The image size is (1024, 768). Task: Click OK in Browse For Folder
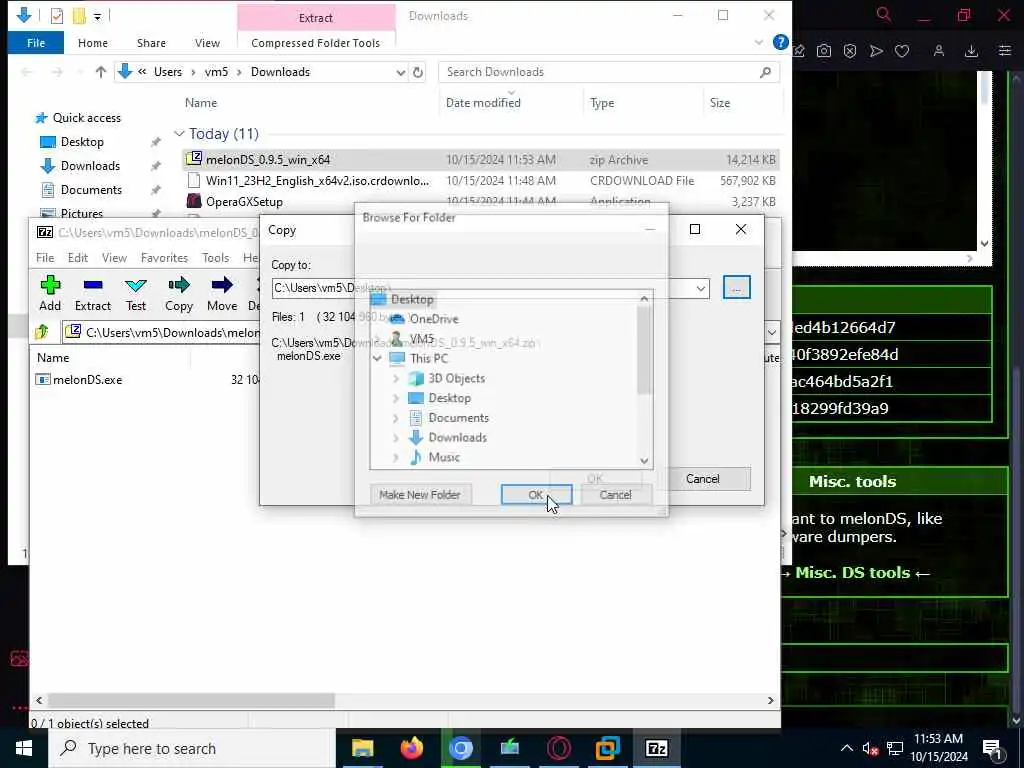[x=536, y=495]
